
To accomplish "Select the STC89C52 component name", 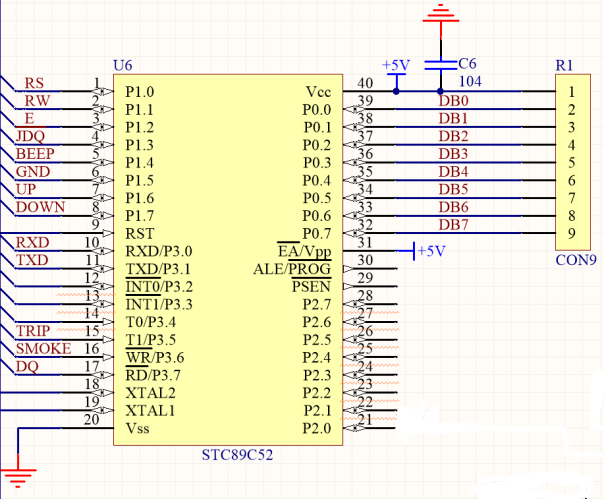I will coord(237,455).
